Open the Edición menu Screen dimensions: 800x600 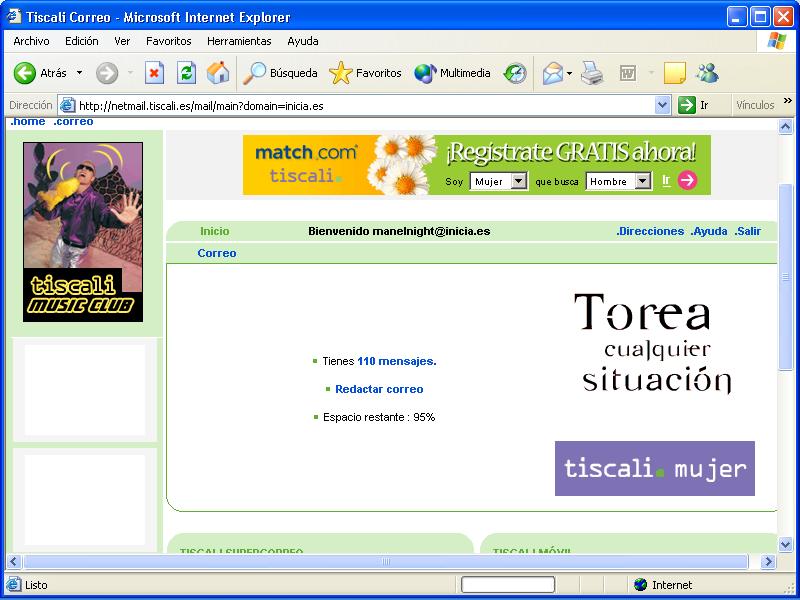click(x=82, y=41)
